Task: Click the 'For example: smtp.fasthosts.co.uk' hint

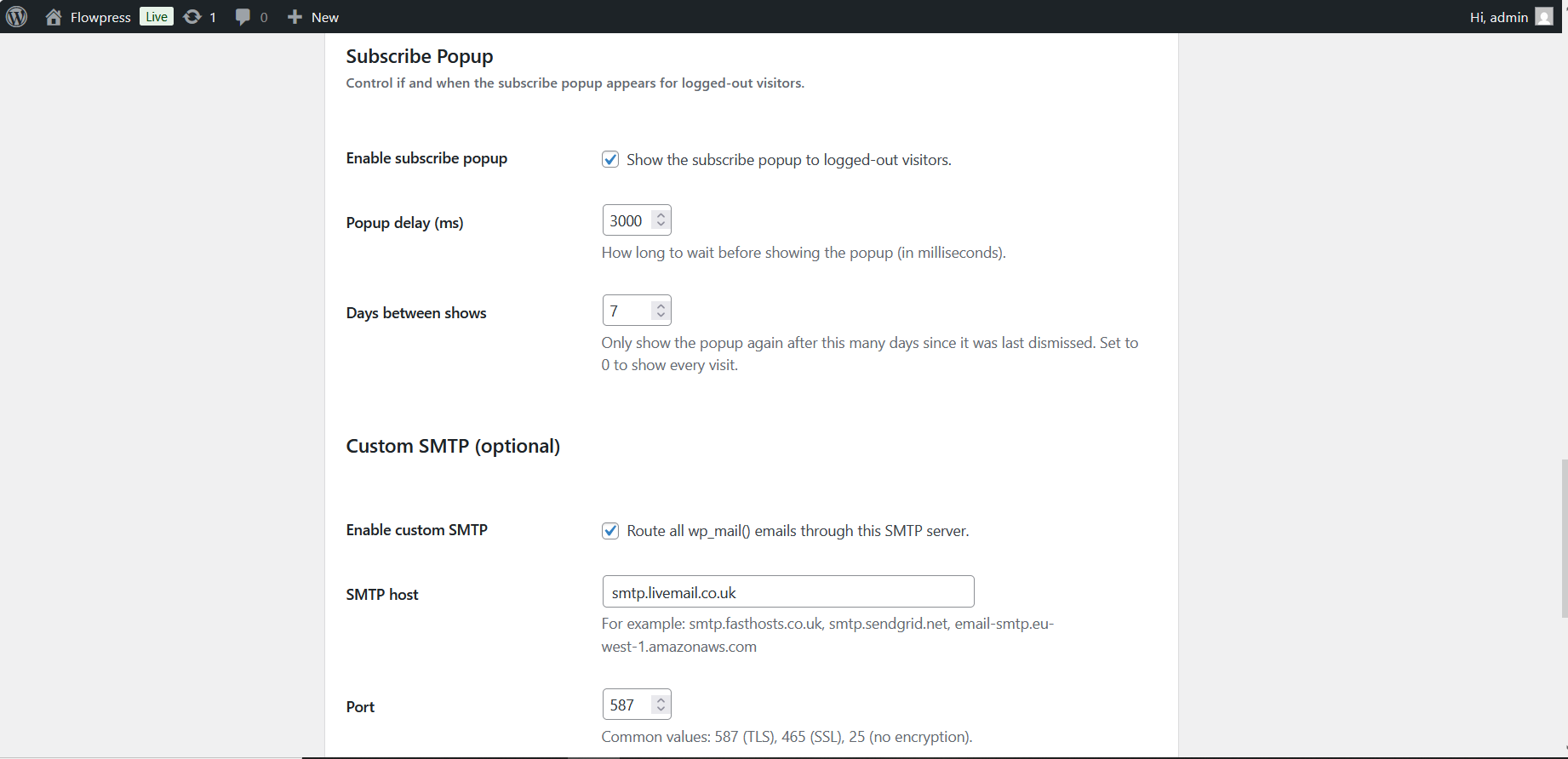Action: [x=827, y=635]
